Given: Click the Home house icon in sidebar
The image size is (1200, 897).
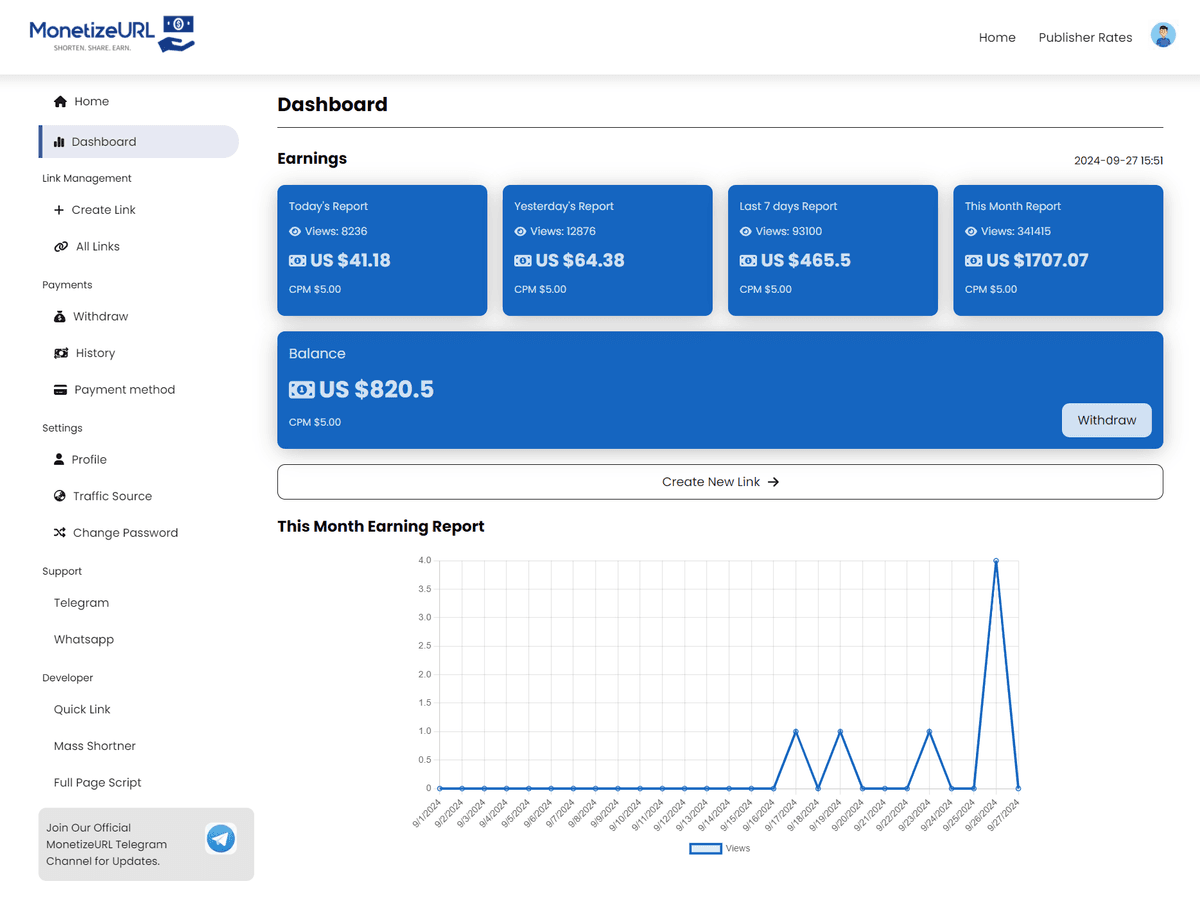Looking at the screenshot, I should [59, 101].
